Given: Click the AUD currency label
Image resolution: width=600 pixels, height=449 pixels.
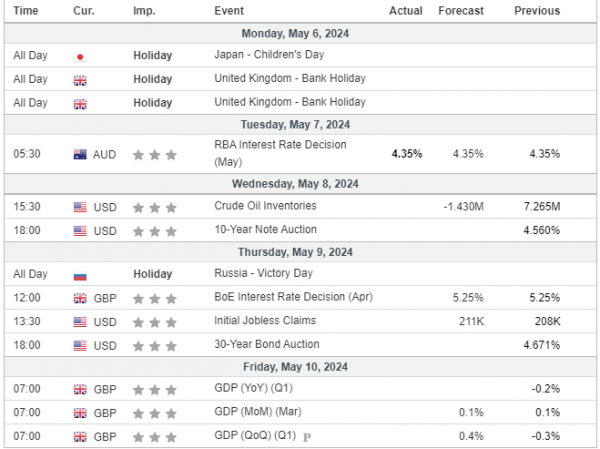Looking at the screenshot, I should 104,155.
